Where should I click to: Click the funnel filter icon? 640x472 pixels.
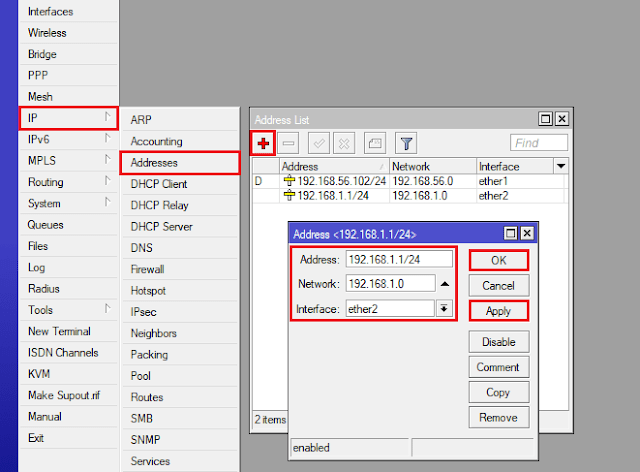pos(406,143)
